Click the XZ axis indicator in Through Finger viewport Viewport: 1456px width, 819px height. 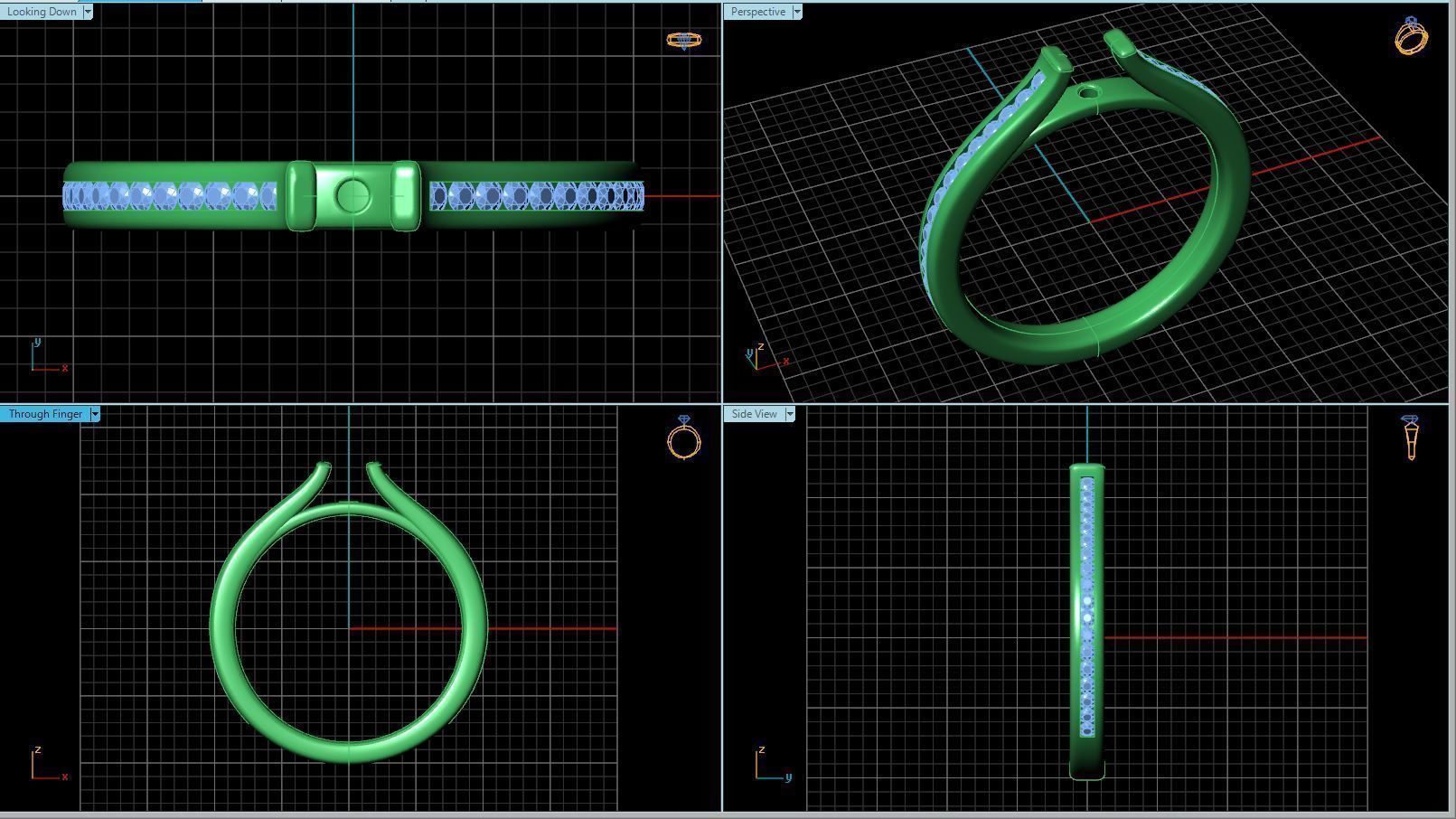coord(48,764)
